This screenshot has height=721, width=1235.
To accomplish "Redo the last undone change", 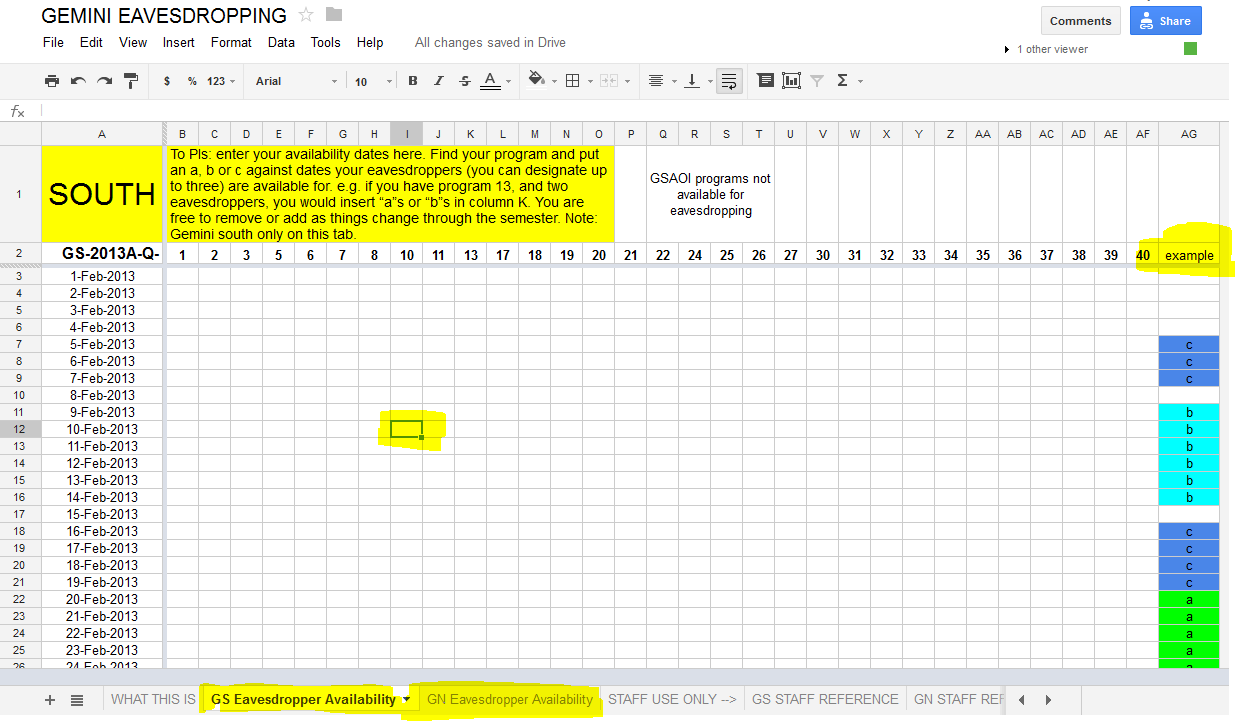I will pos(104,81).
